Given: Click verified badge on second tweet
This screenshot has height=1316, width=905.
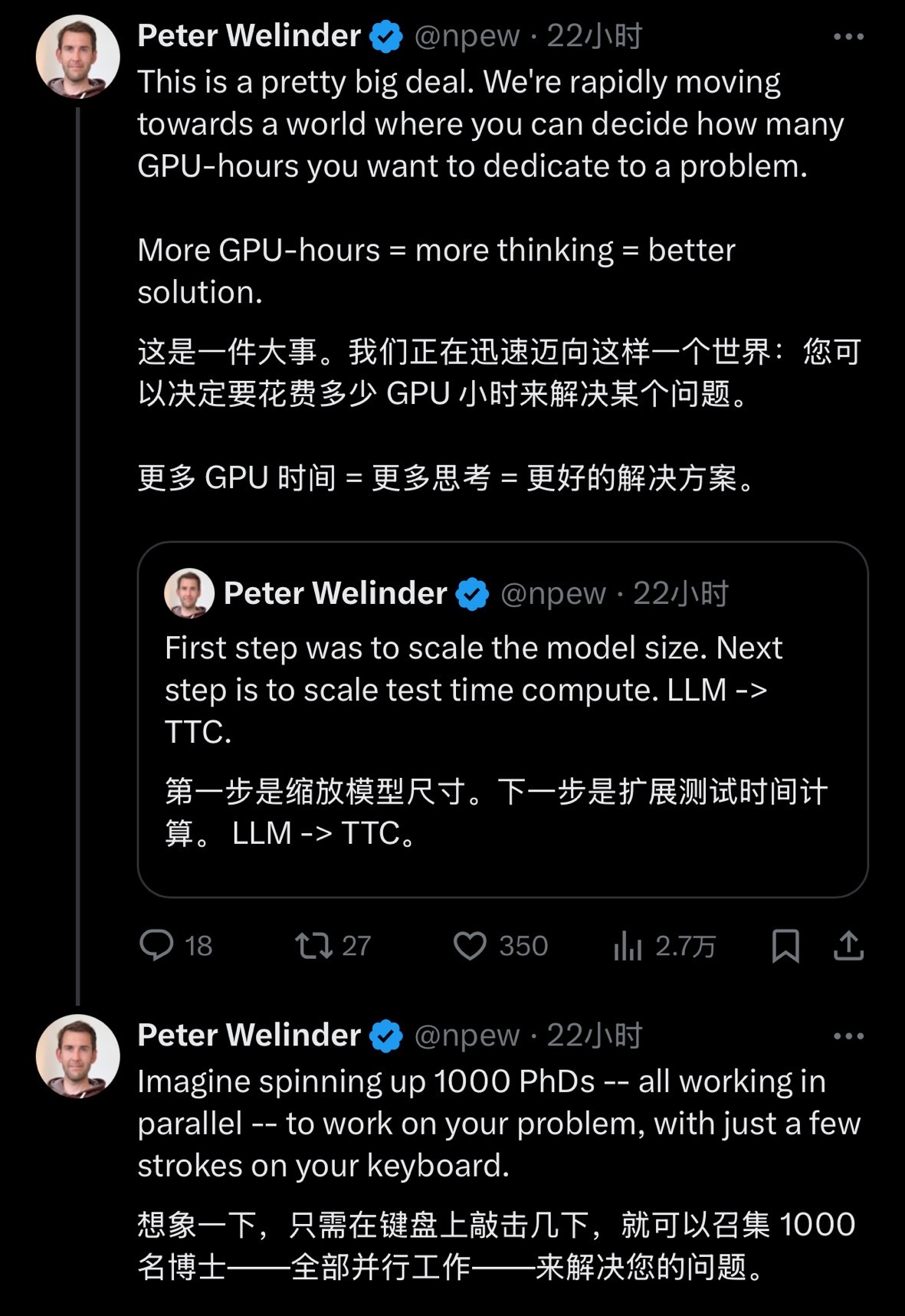Looking at the screenshot, I should pyautogui.click(x=386, y=1036).
